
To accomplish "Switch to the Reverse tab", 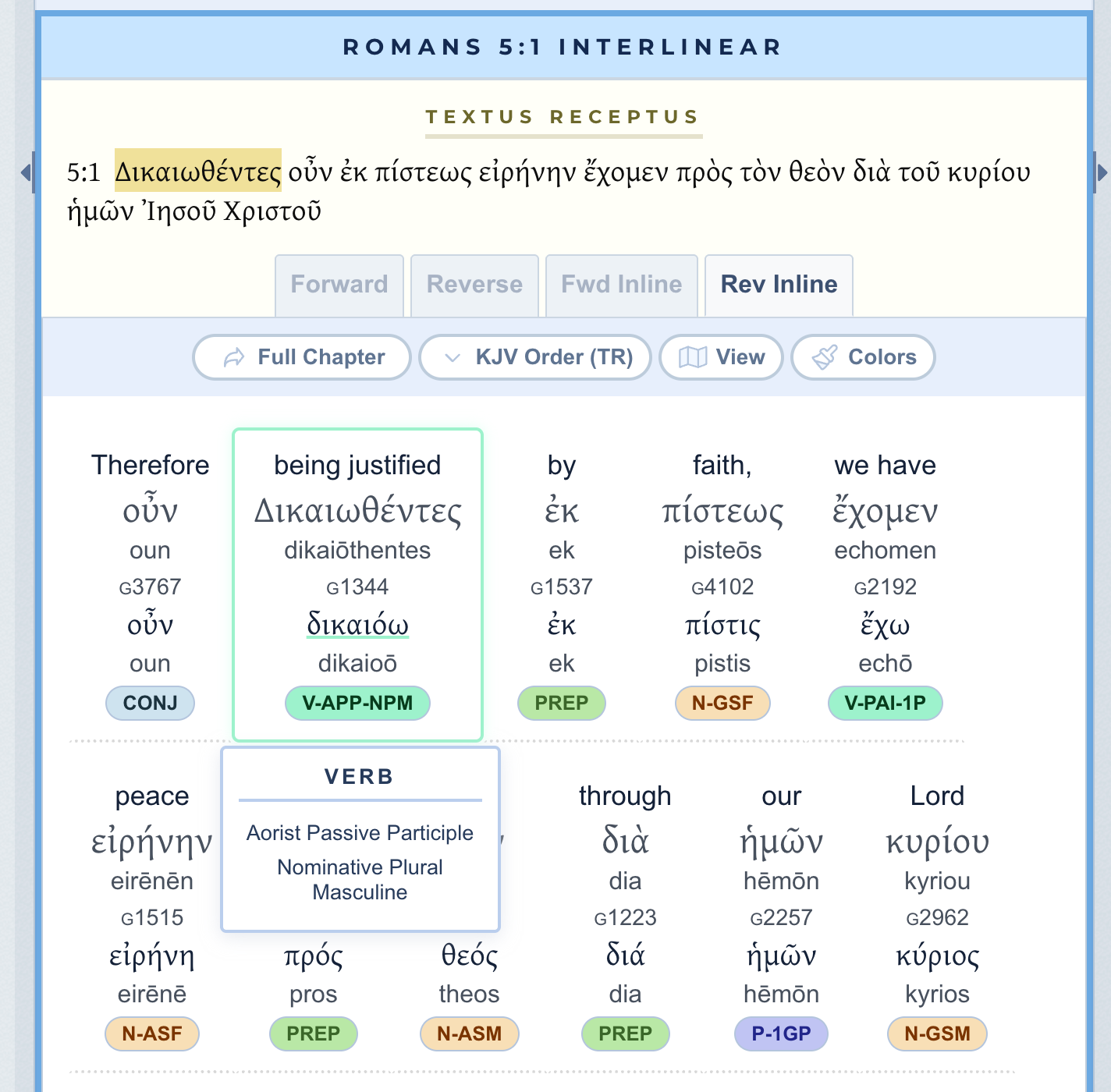I will point(474,285).
